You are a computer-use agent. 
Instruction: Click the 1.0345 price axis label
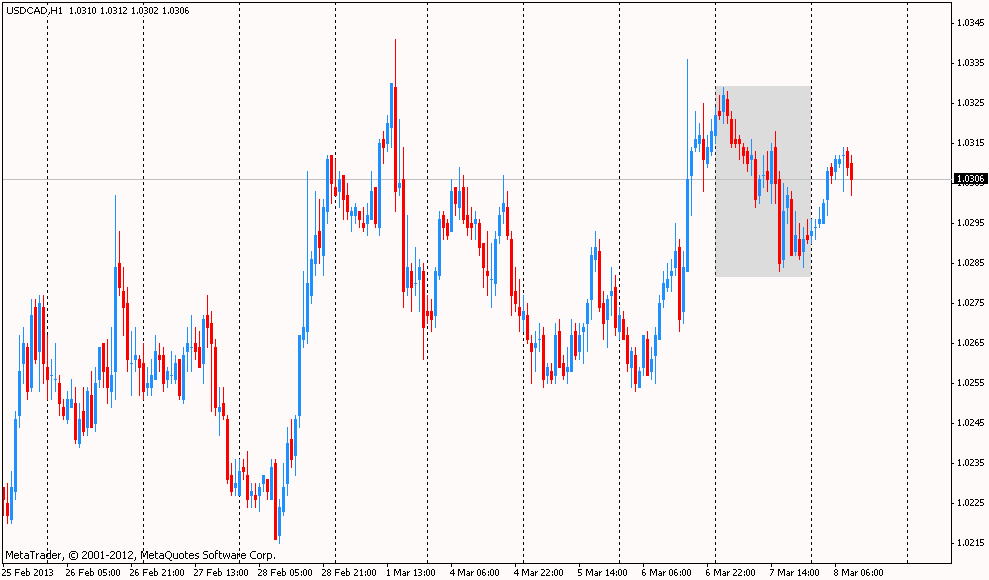(970, 22)
